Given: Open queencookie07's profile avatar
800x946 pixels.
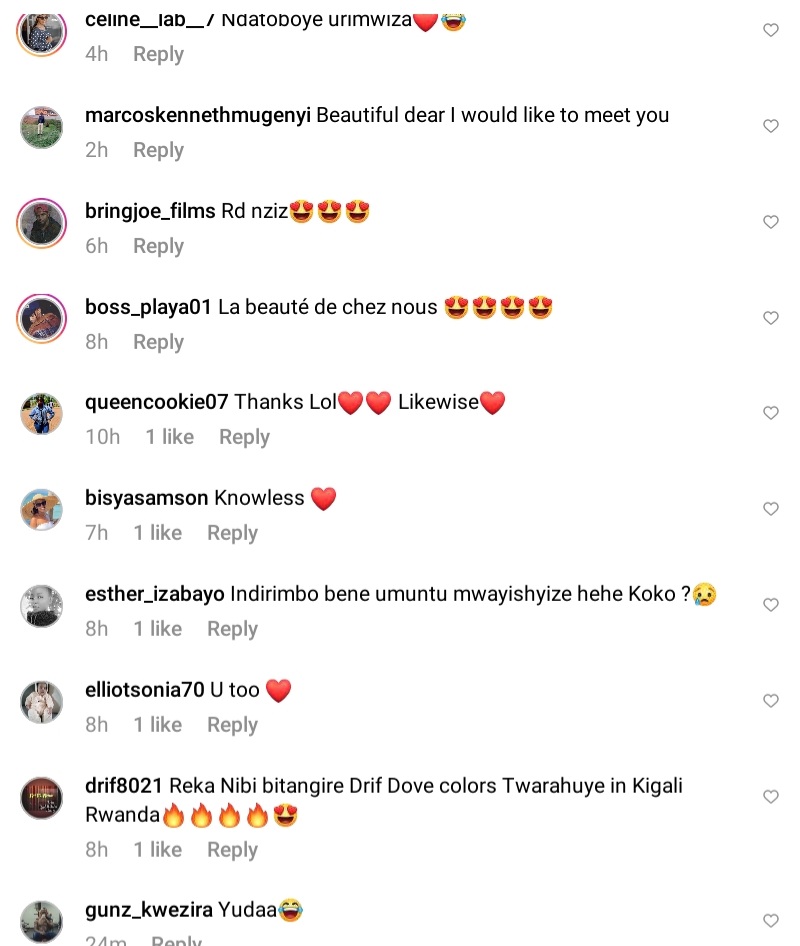Looking at the screenshot, I should coord(42,413).
